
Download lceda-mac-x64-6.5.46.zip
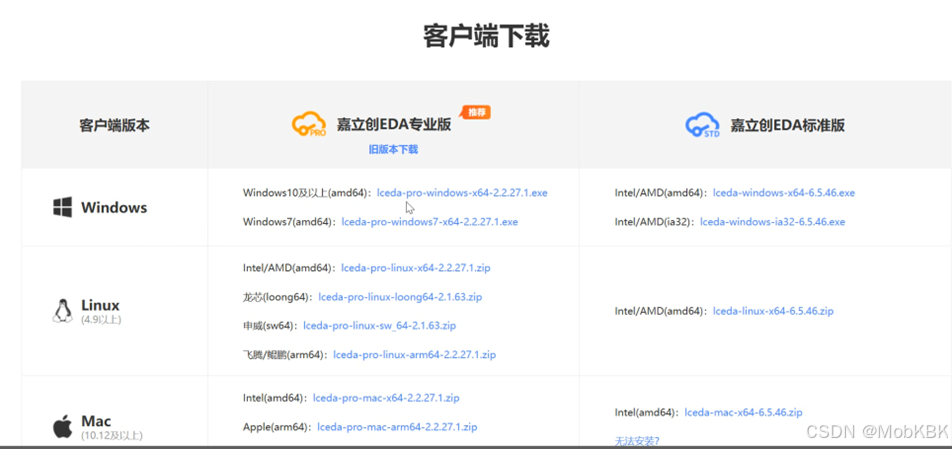[743, 413]
